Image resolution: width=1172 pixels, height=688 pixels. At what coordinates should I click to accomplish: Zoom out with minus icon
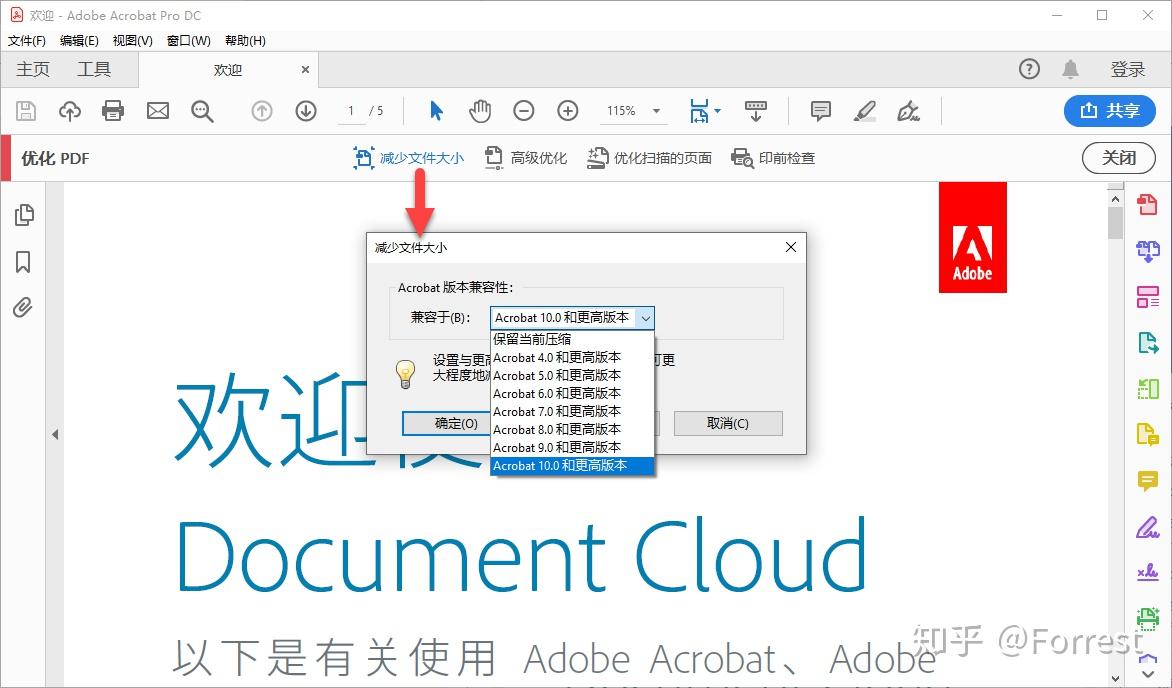coord(524,111)
